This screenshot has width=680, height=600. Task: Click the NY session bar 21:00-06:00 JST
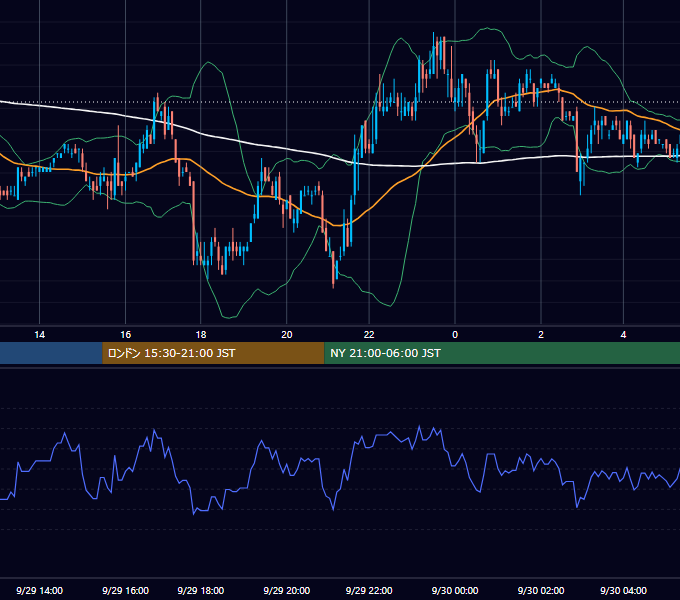(502, 353)
